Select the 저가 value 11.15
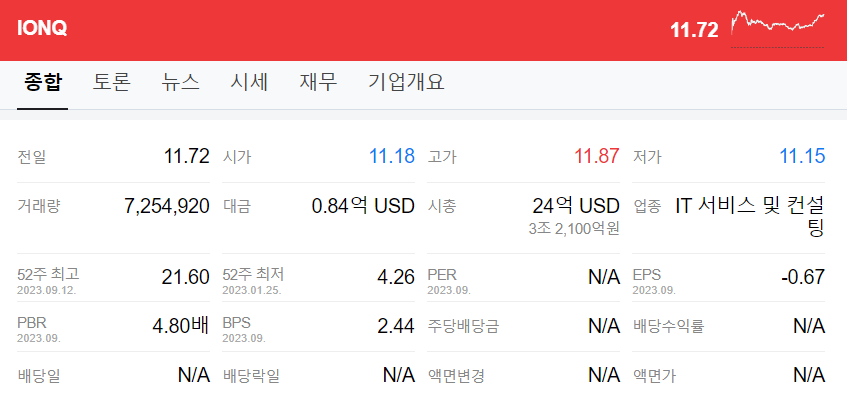The image size is (847, 398). (x=802, y=157)
